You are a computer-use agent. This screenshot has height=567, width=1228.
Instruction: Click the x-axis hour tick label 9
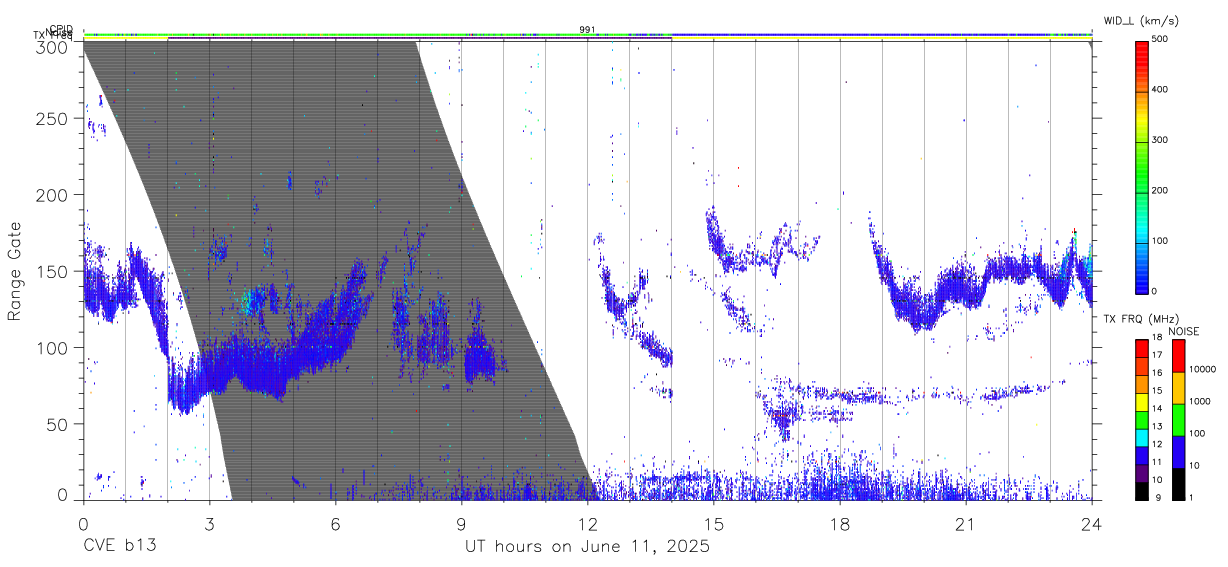coord(461,523)
